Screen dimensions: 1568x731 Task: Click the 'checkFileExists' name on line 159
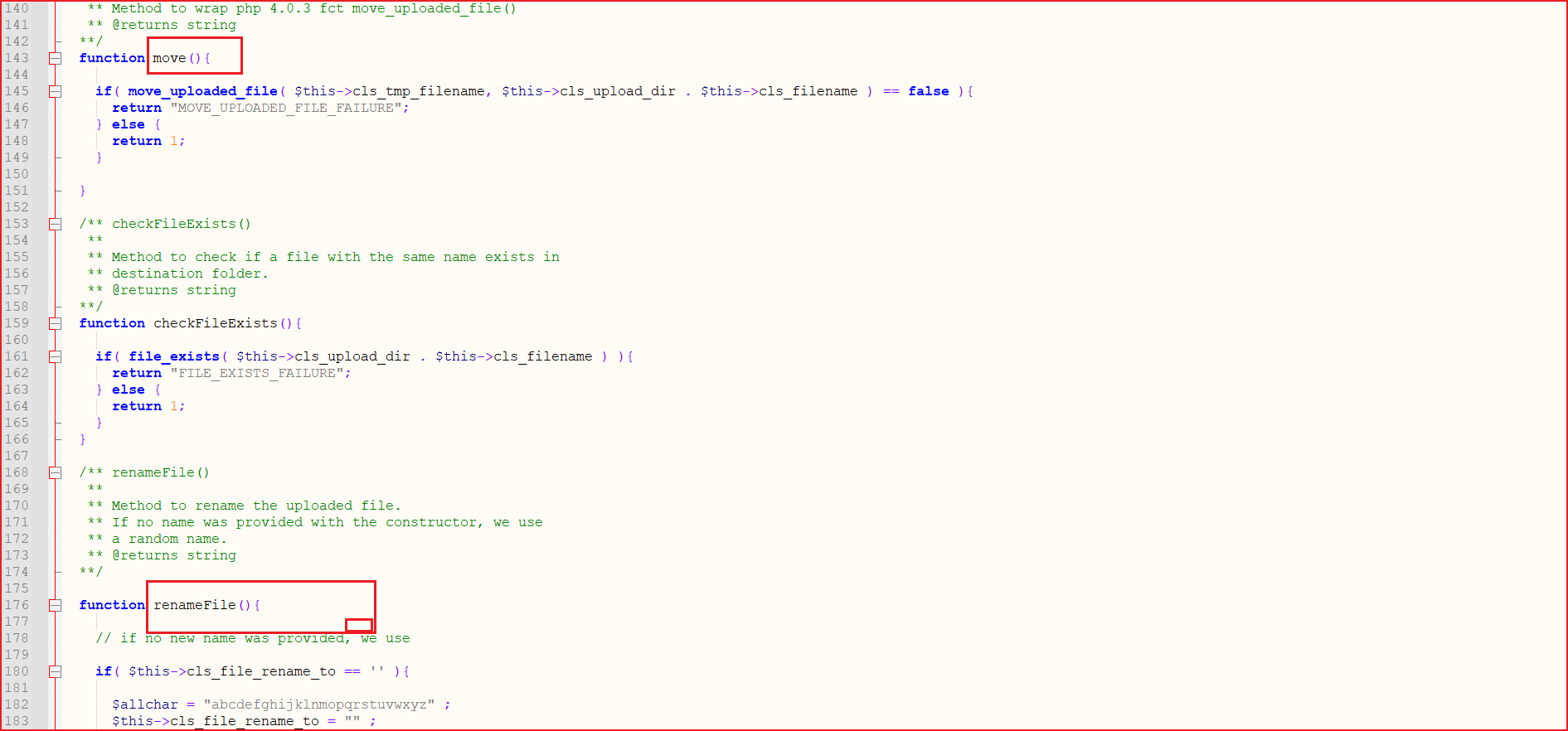[216, 323]
